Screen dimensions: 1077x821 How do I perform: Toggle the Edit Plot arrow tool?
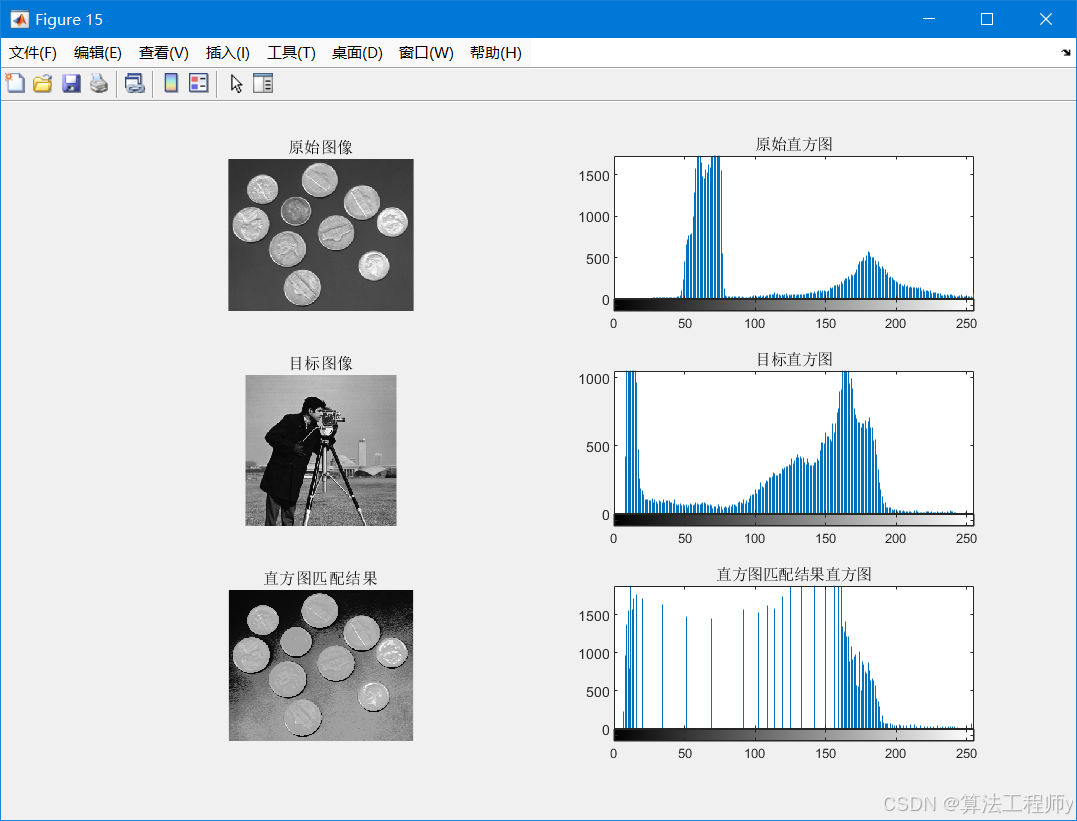[x=236, y=83]
